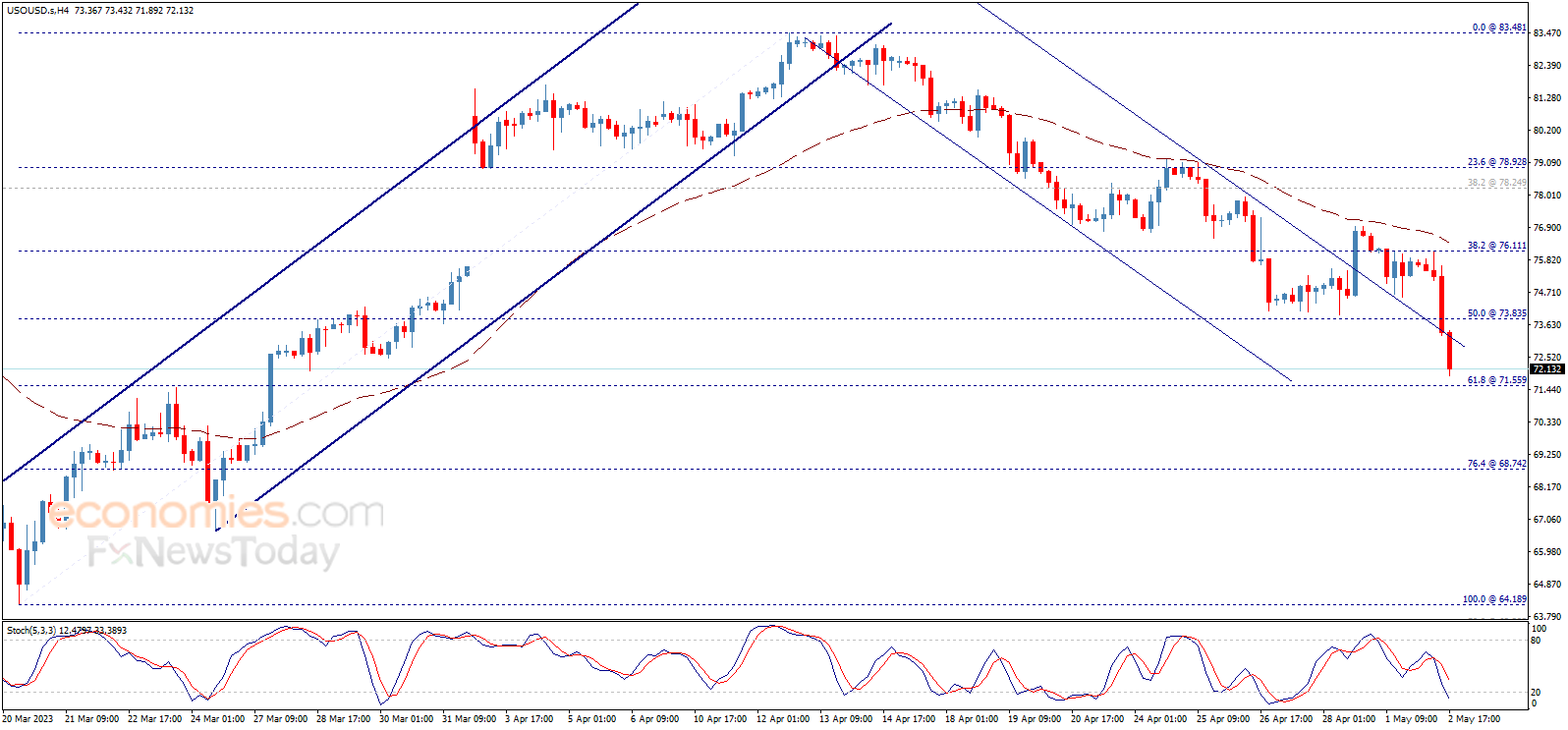Select the 24 Mar 01:00 time label

[217, 719]
